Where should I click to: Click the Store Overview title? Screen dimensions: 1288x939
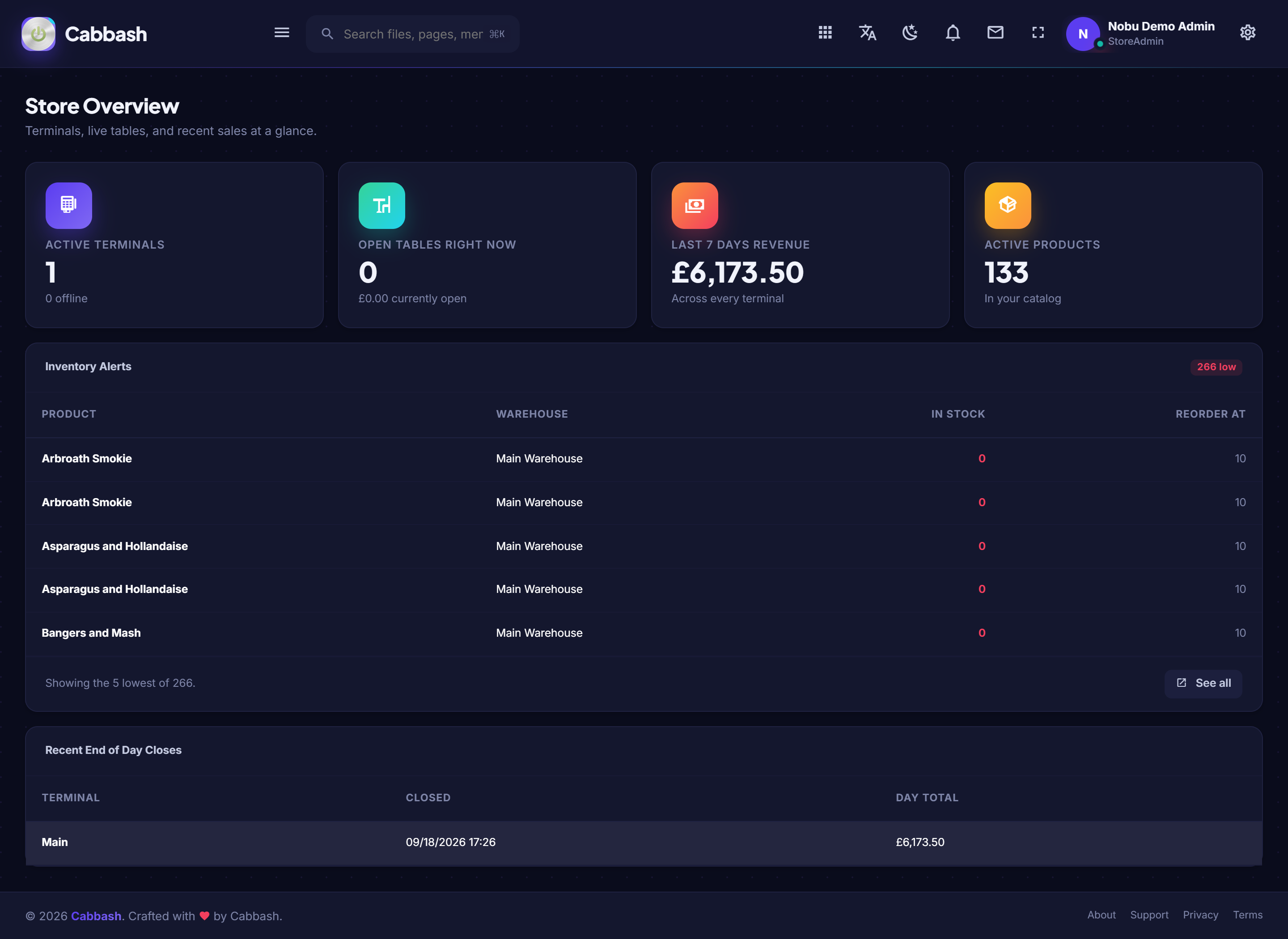102,106
